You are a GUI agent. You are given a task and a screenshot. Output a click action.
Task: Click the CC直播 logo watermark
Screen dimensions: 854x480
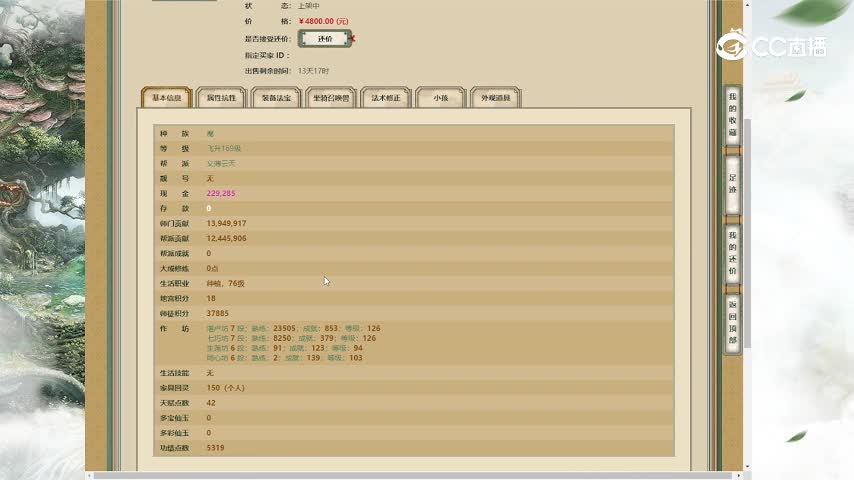[770, 44]
